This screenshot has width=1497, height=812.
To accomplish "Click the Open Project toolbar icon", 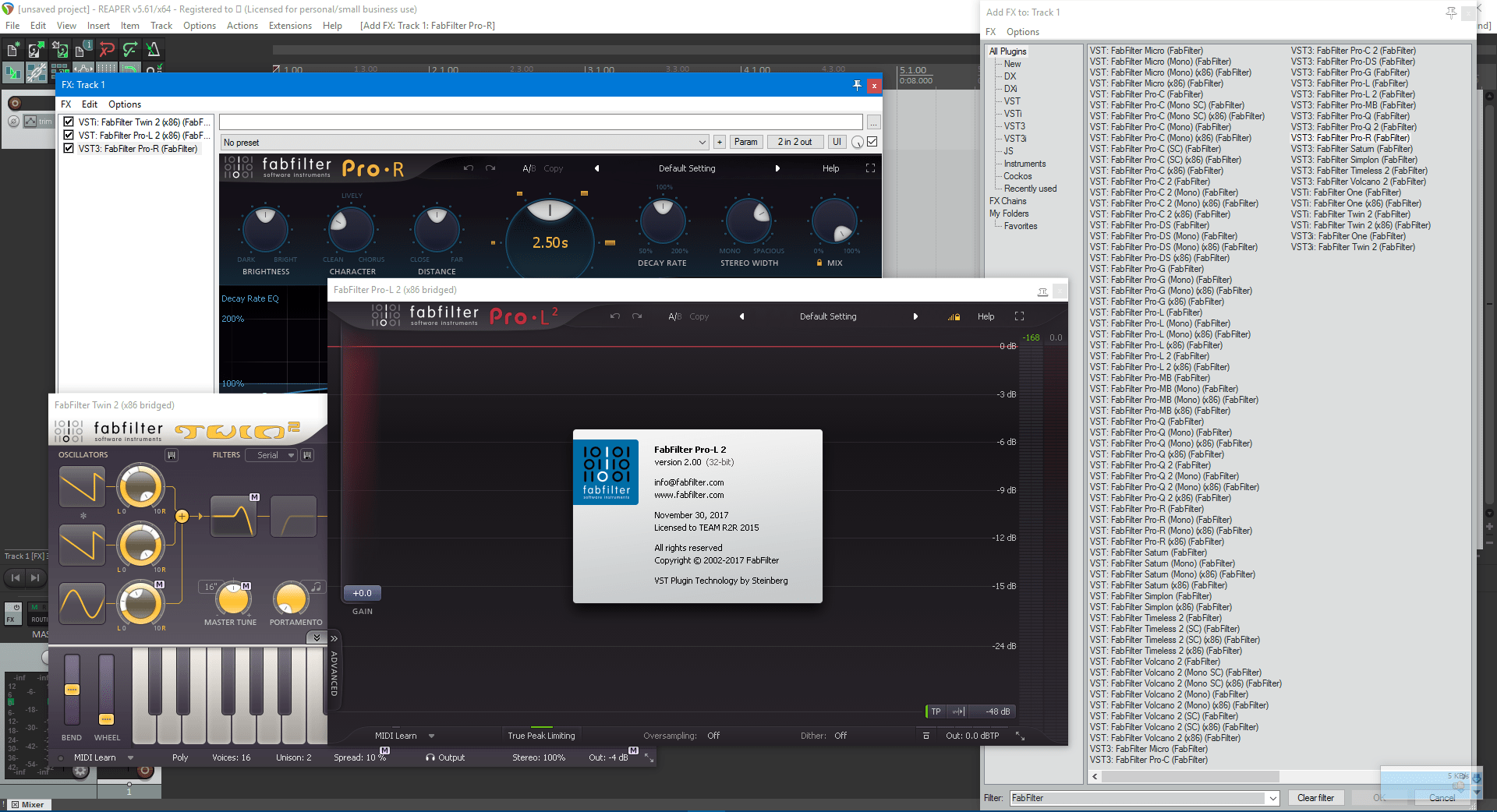I will (x=36, y=50).
